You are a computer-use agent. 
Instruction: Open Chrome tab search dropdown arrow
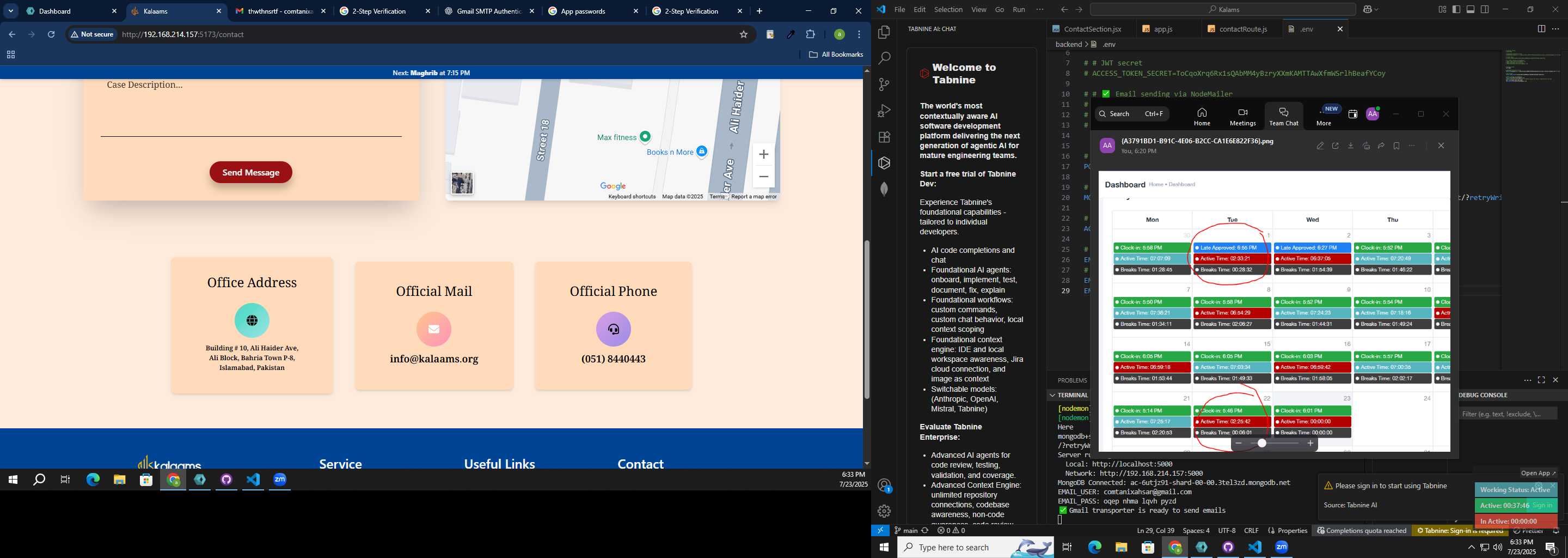pyautogui.click(x=10, y=11)
